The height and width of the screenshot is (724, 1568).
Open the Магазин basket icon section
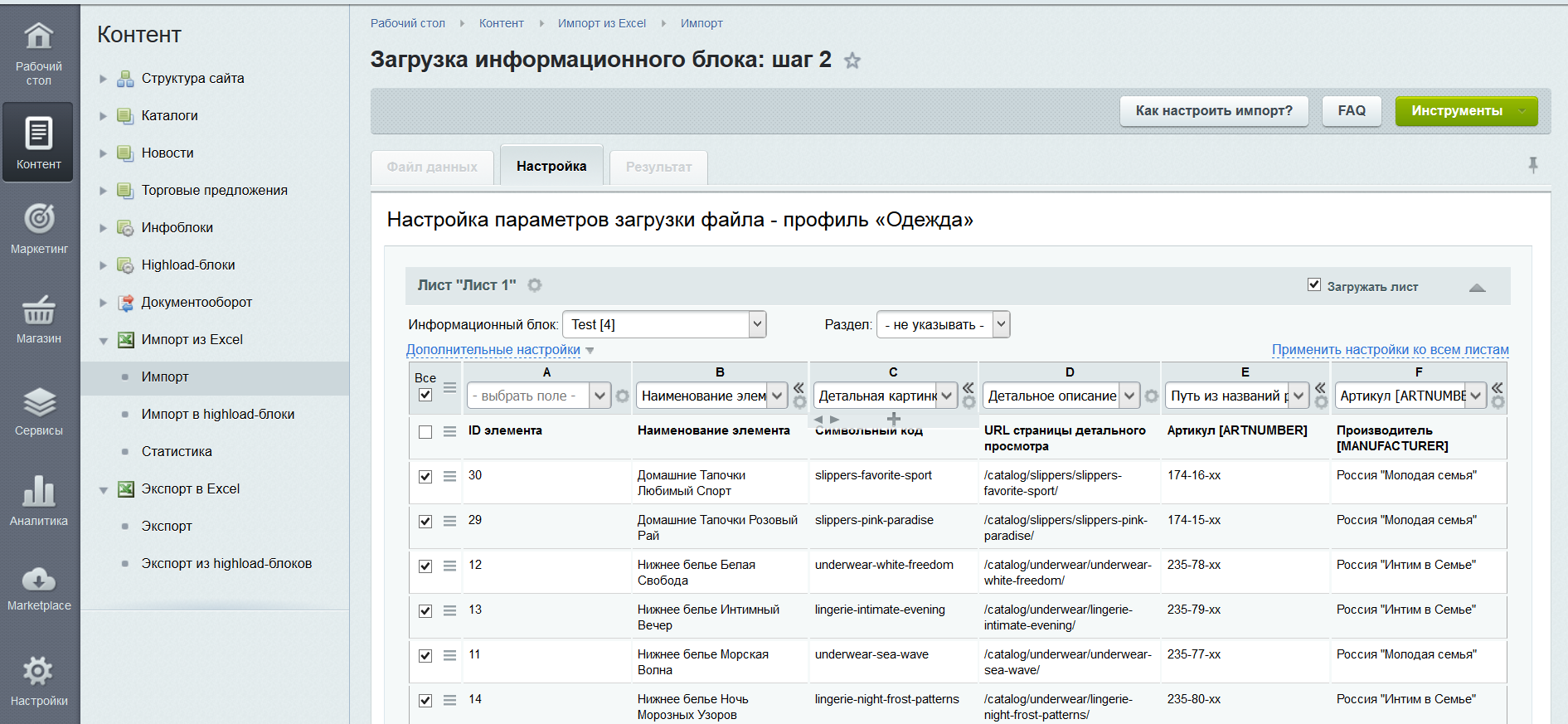39,319
